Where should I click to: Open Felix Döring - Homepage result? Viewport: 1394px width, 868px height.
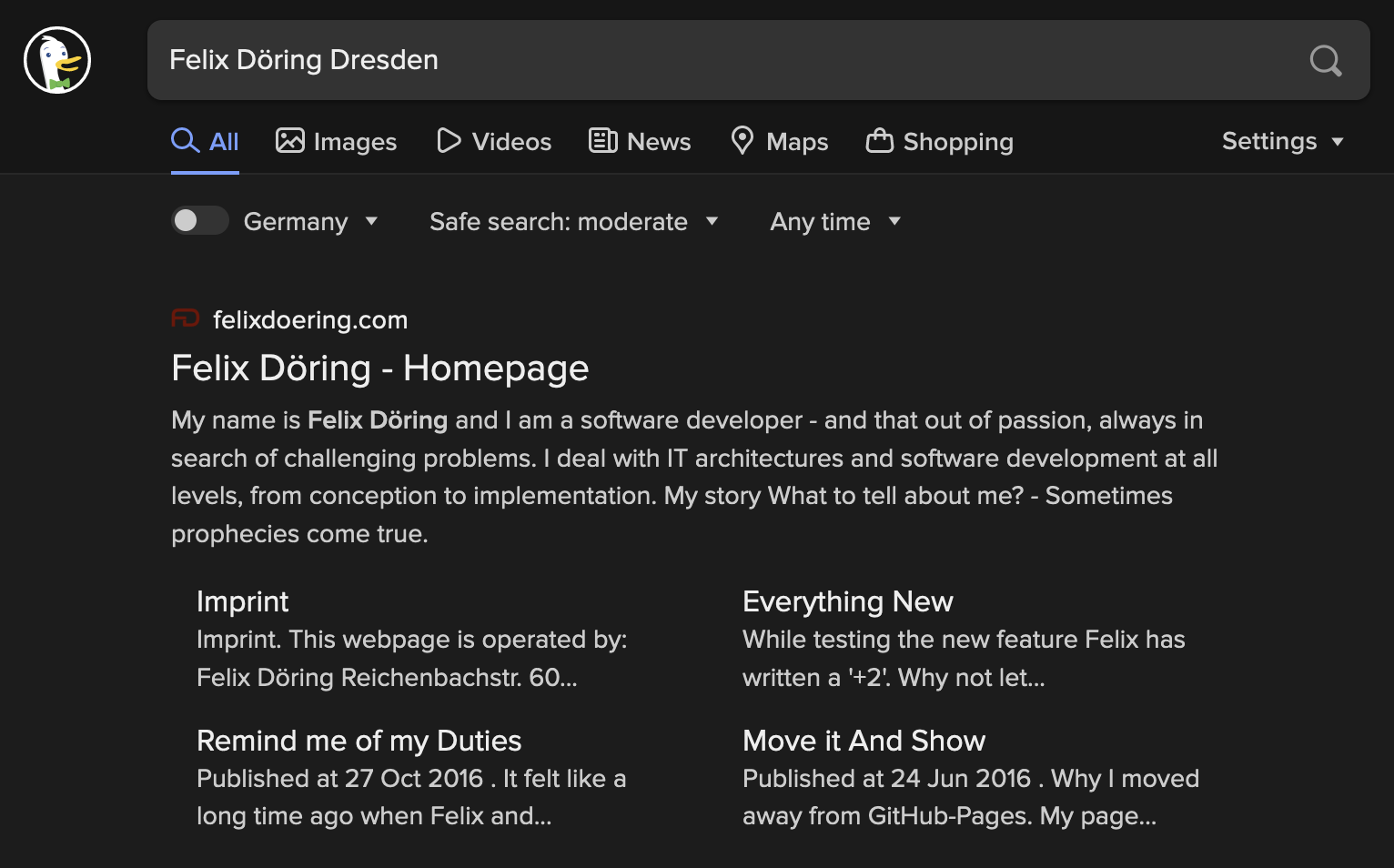pyautogui.click(x=380, y=368)
